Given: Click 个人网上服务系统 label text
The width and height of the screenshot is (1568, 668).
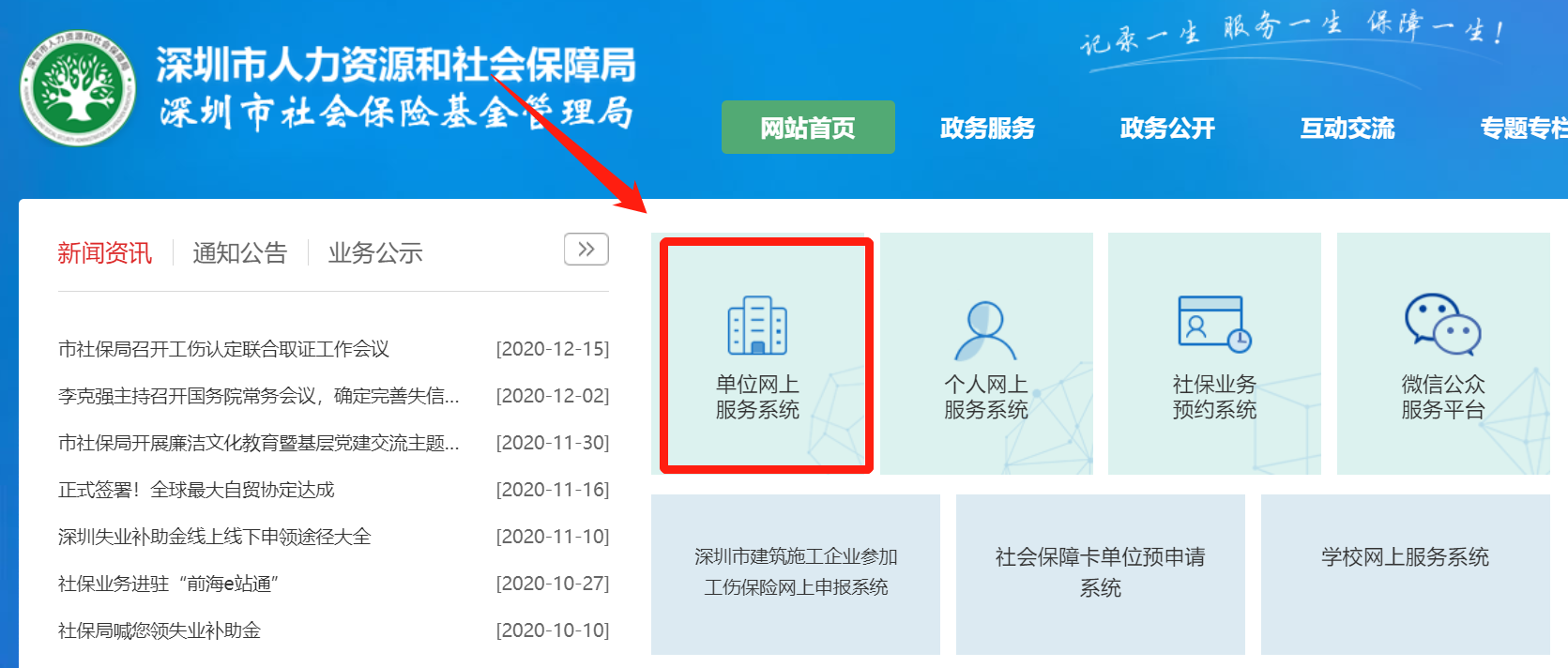Looking at the screenshot, I should coord(986,397).
